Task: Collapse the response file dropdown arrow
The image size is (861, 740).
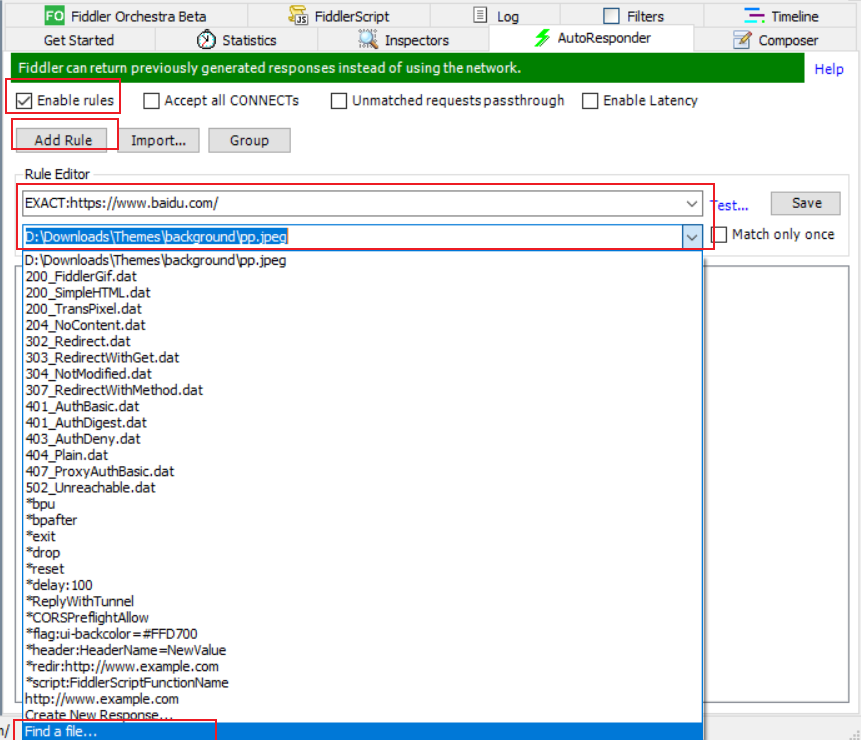Action: (x=691, y=237)
